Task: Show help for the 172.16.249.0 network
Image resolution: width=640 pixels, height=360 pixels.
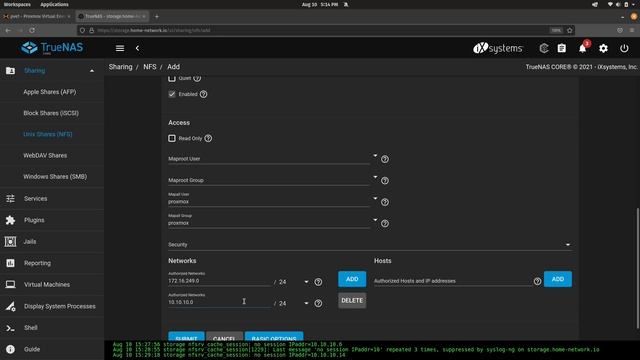Action: [x=318, y=282]
